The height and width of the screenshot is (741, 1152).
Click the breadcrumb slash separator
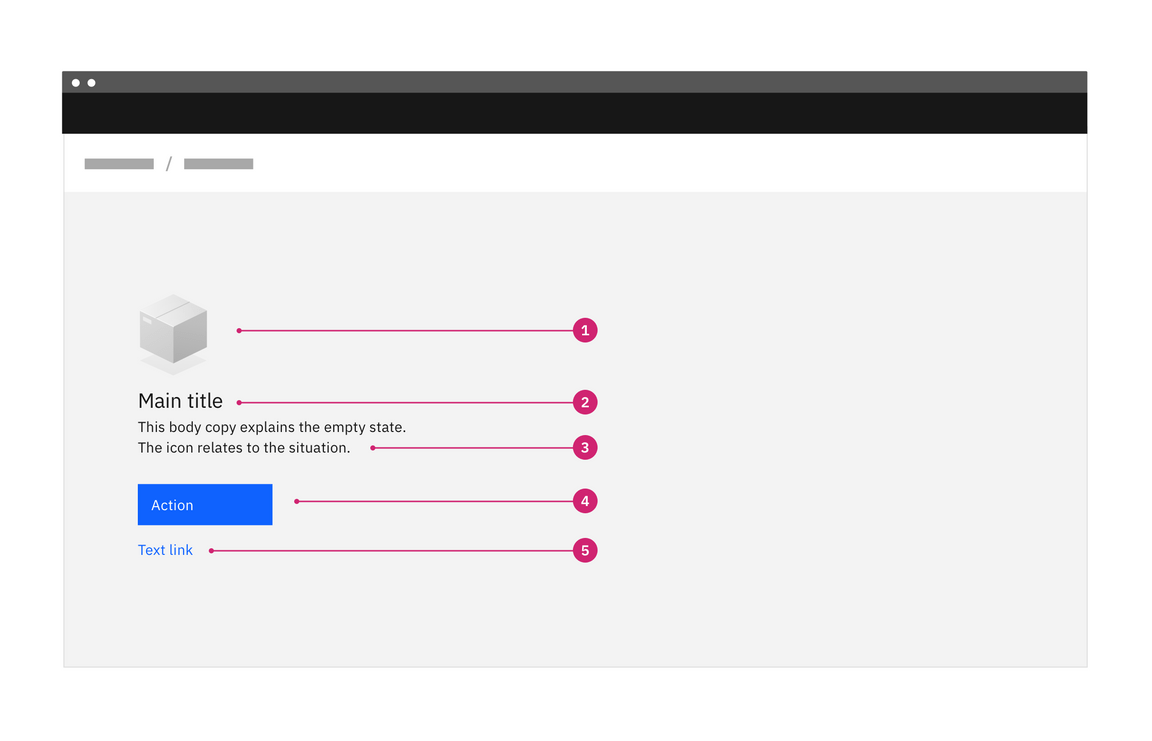point(168,163)
